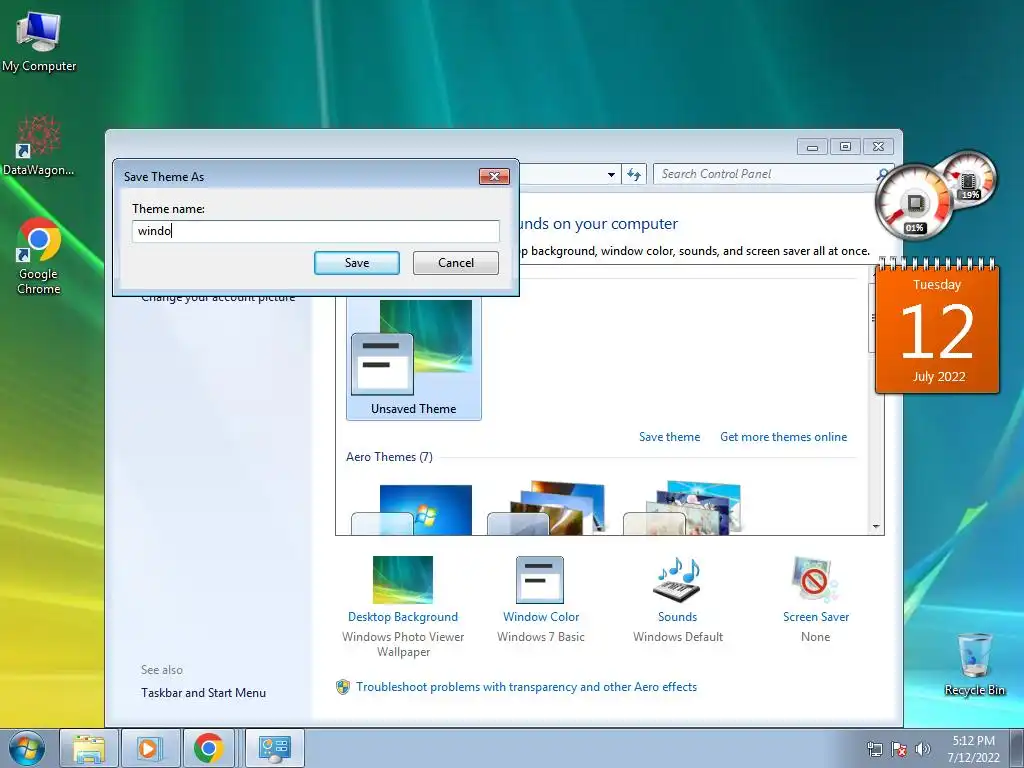Select the Control Panel taskbar item

coord(275,748)
